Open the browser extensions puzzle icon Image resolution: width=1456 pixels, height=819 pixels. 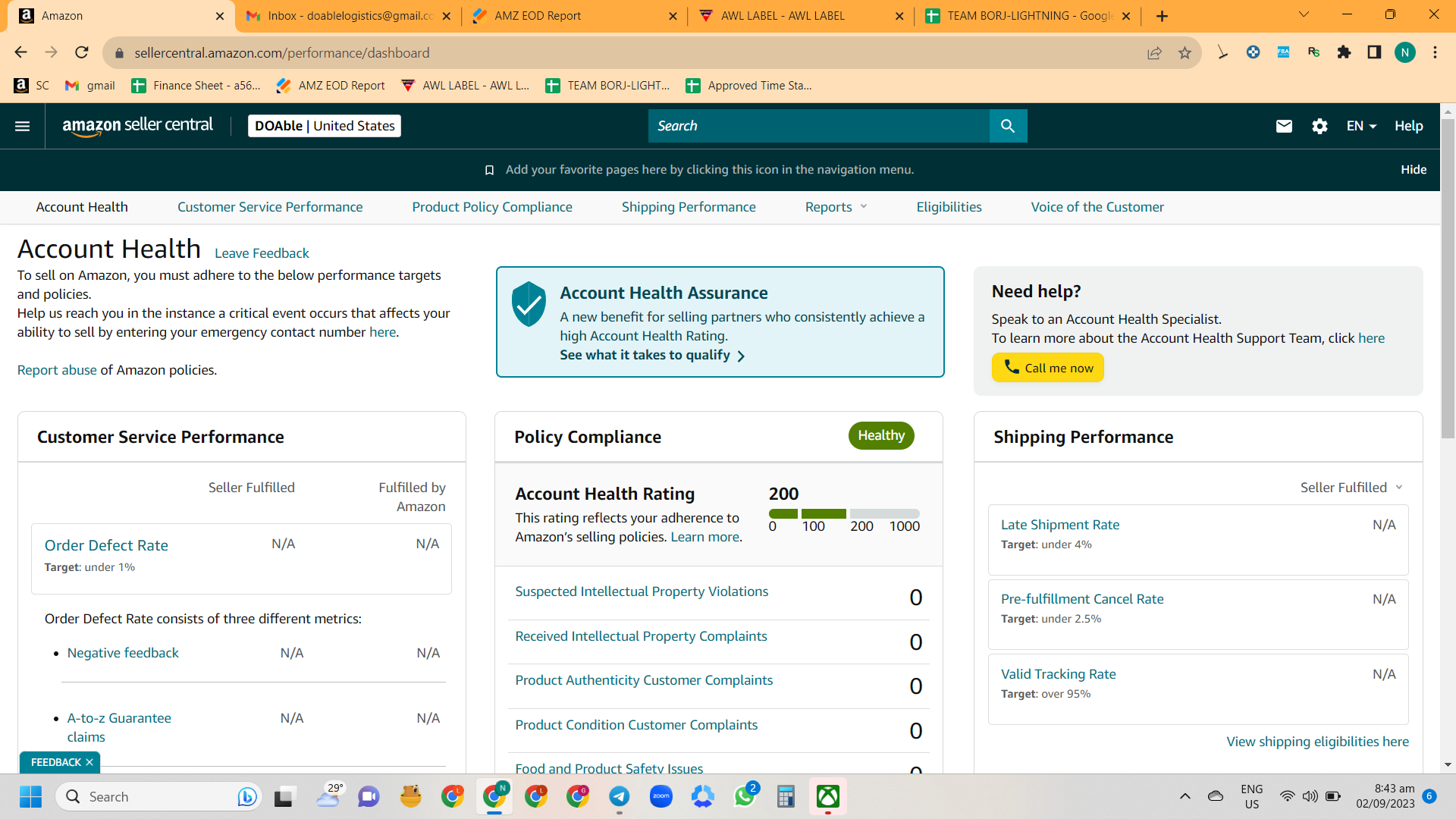coord(1344,52)
